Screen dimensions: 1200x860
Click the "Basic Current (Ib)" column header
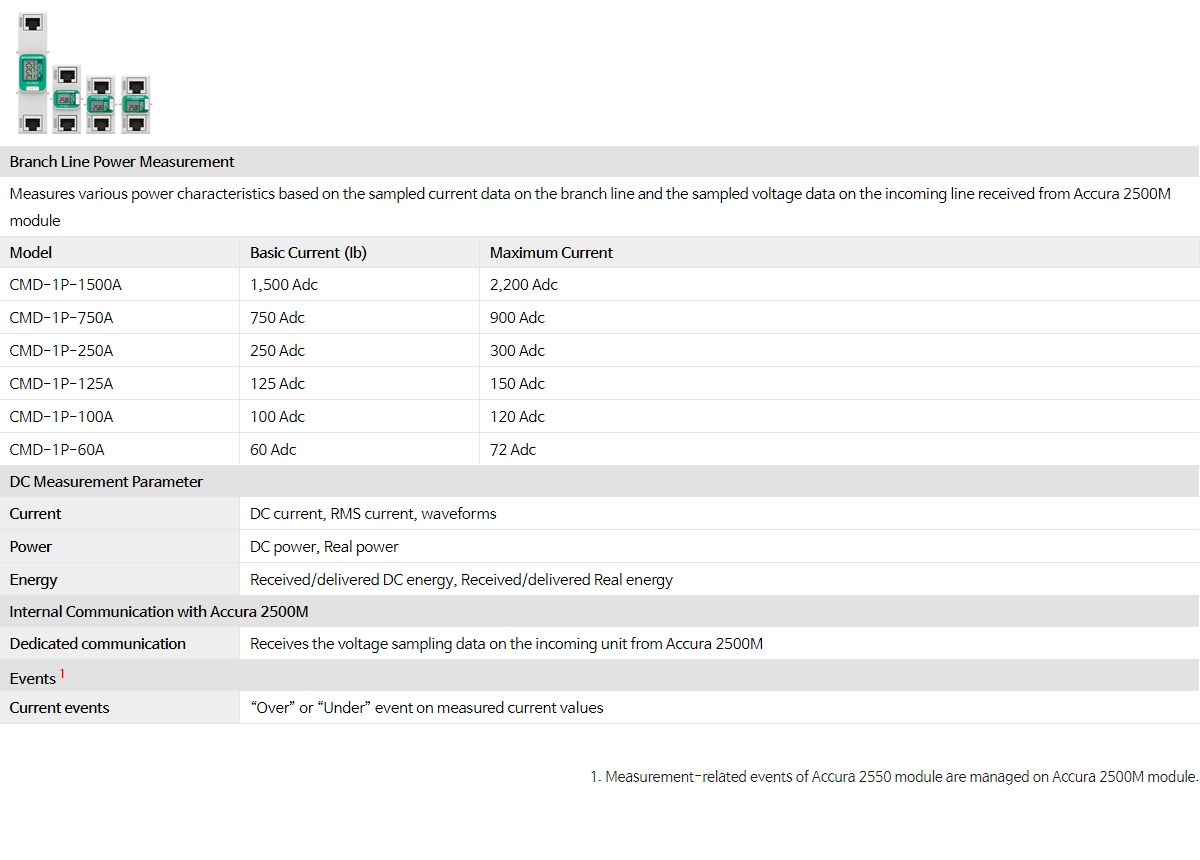(308, 253)
